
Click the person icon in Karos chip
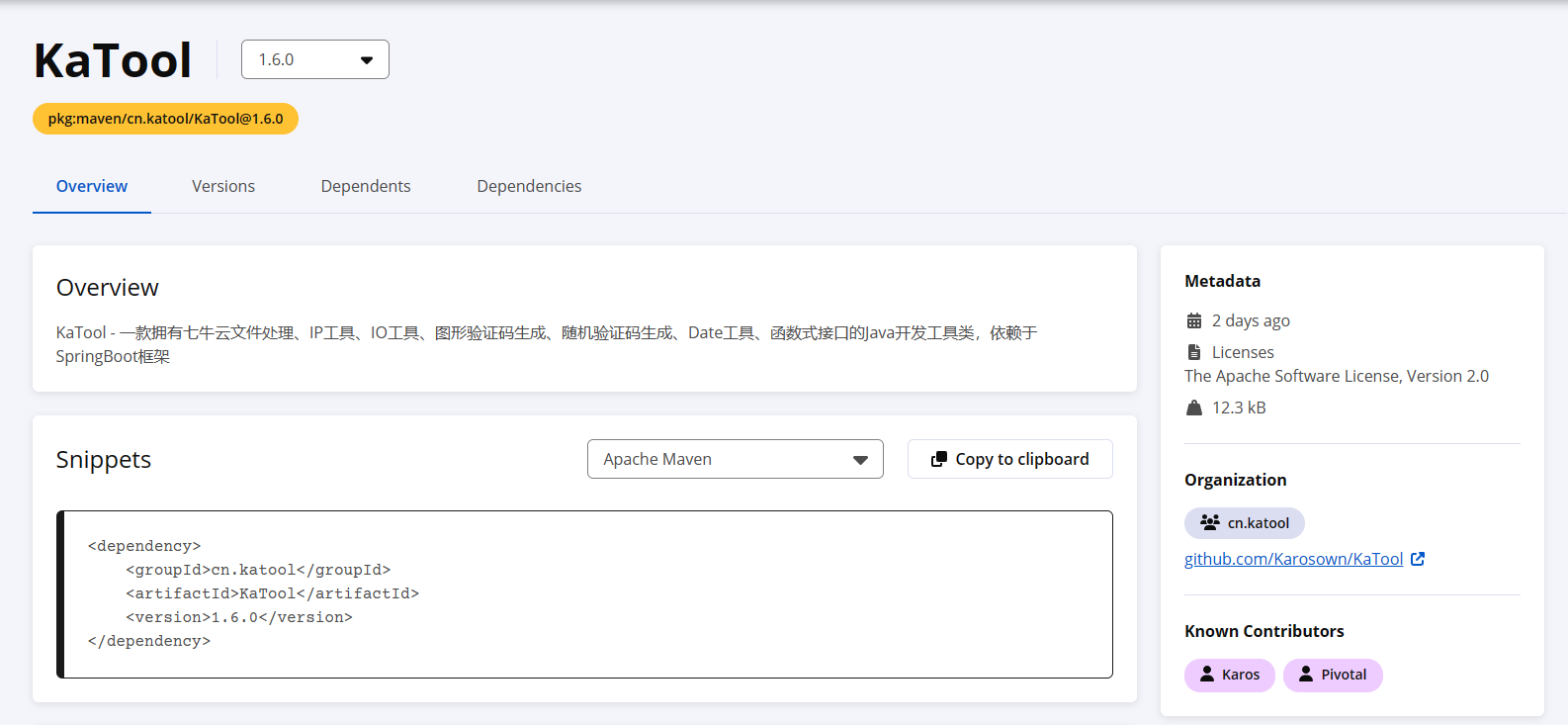coord(1207,674)
